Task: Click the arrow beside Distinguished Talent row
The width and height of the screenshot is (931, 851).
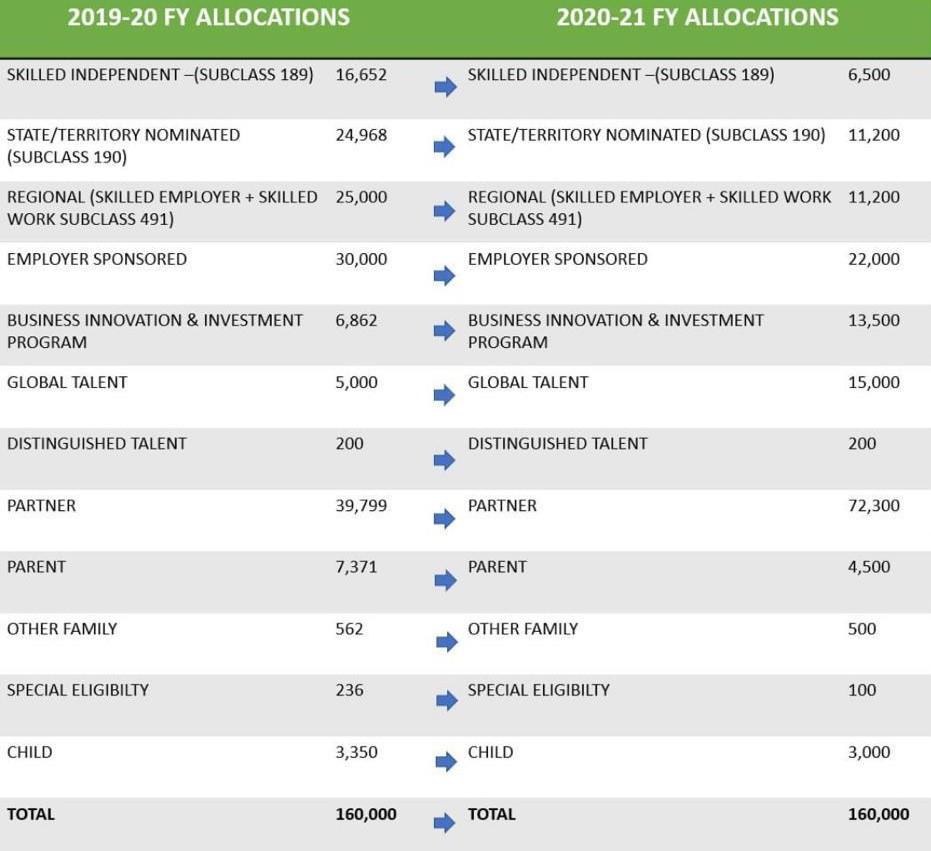Action: [x=445, y=460]
